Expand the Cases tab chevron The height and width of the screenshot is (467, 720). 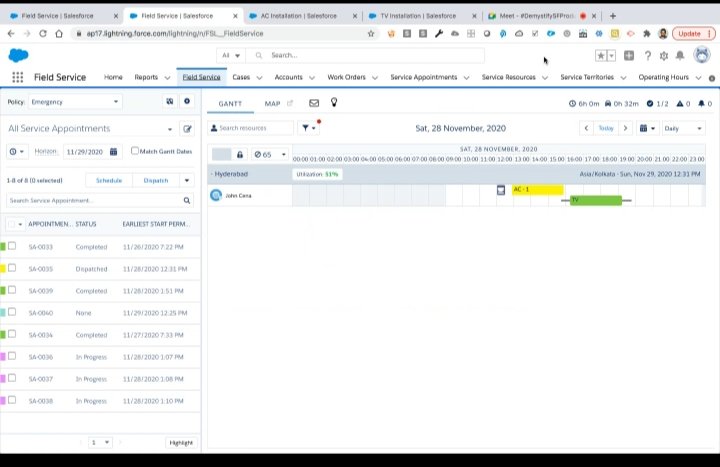(x=259, y=78)
